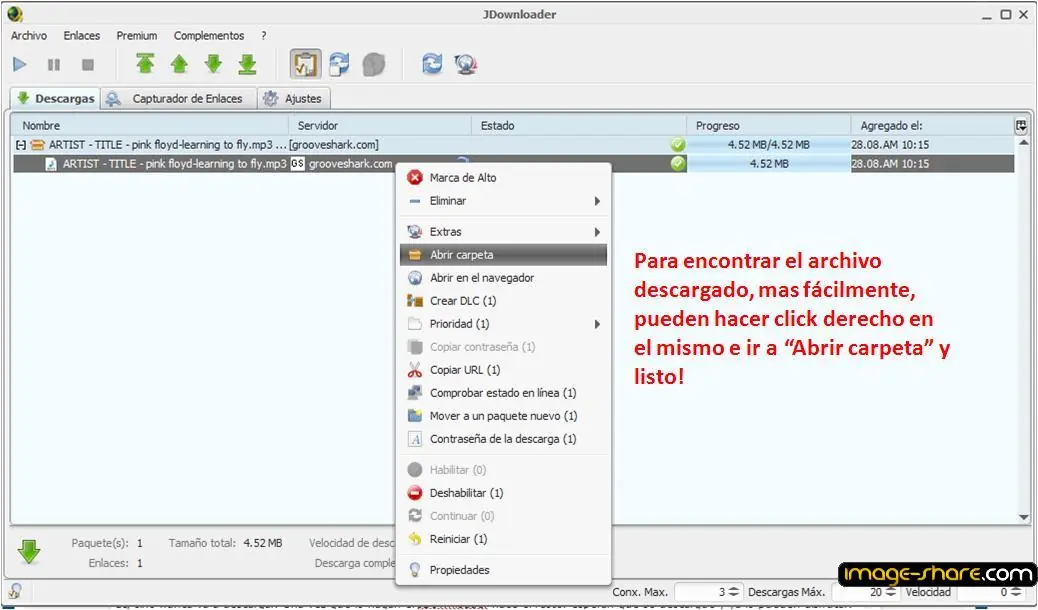Choose Deshabilitar (1)
This screenshot has height=610, width=1038.
click(x=503, y=493)
